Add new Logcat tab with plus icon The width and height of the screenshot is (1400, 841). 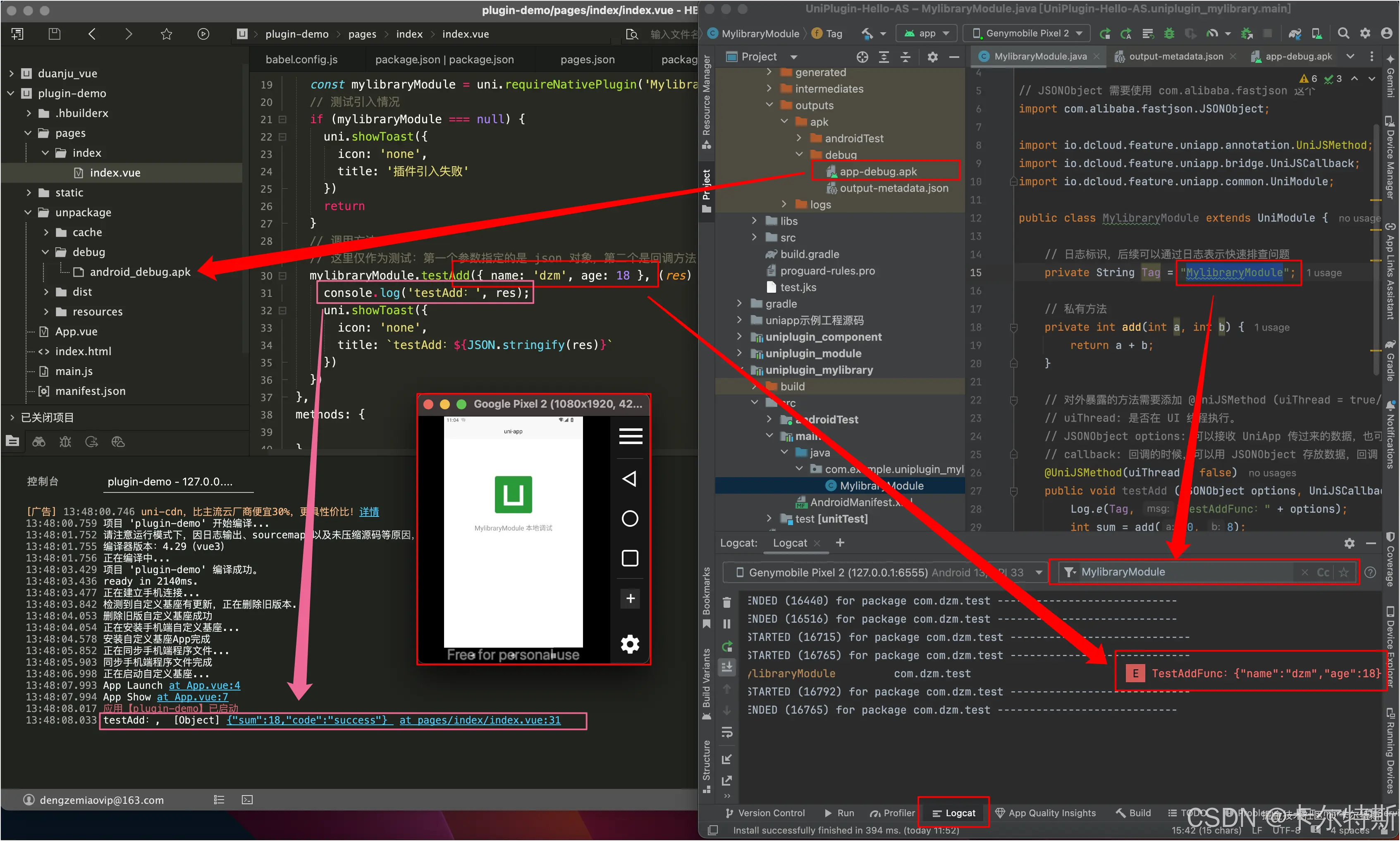pyautogui.click(x=840, y=543)
